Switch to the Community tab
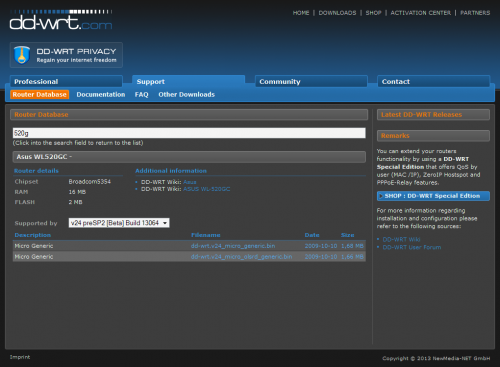This screenshot has width=500, height=367. [311, 81]
